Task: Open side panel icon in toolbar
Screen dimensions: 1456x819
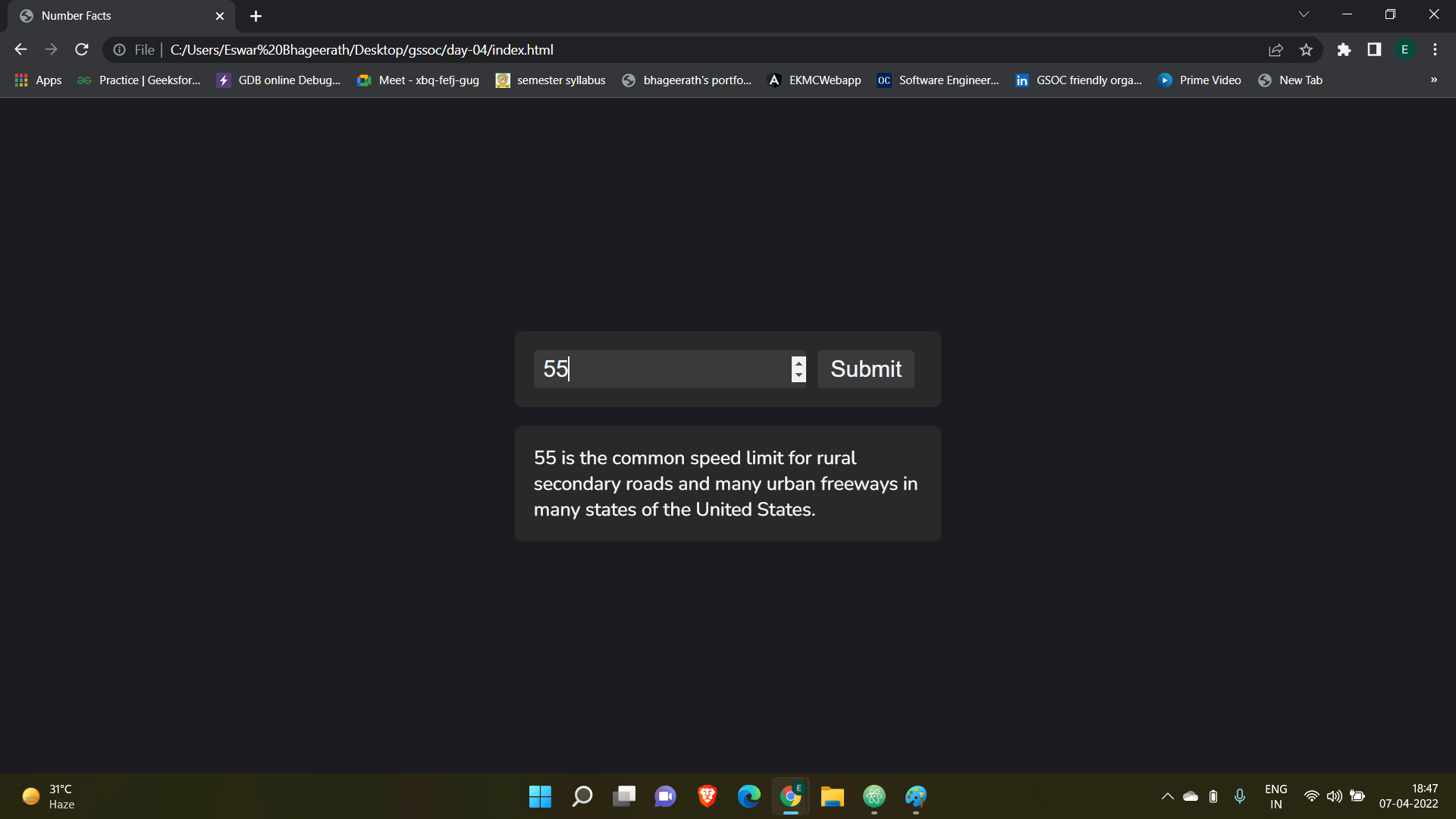Action: pyautogui.click(x=1374, y=50)
